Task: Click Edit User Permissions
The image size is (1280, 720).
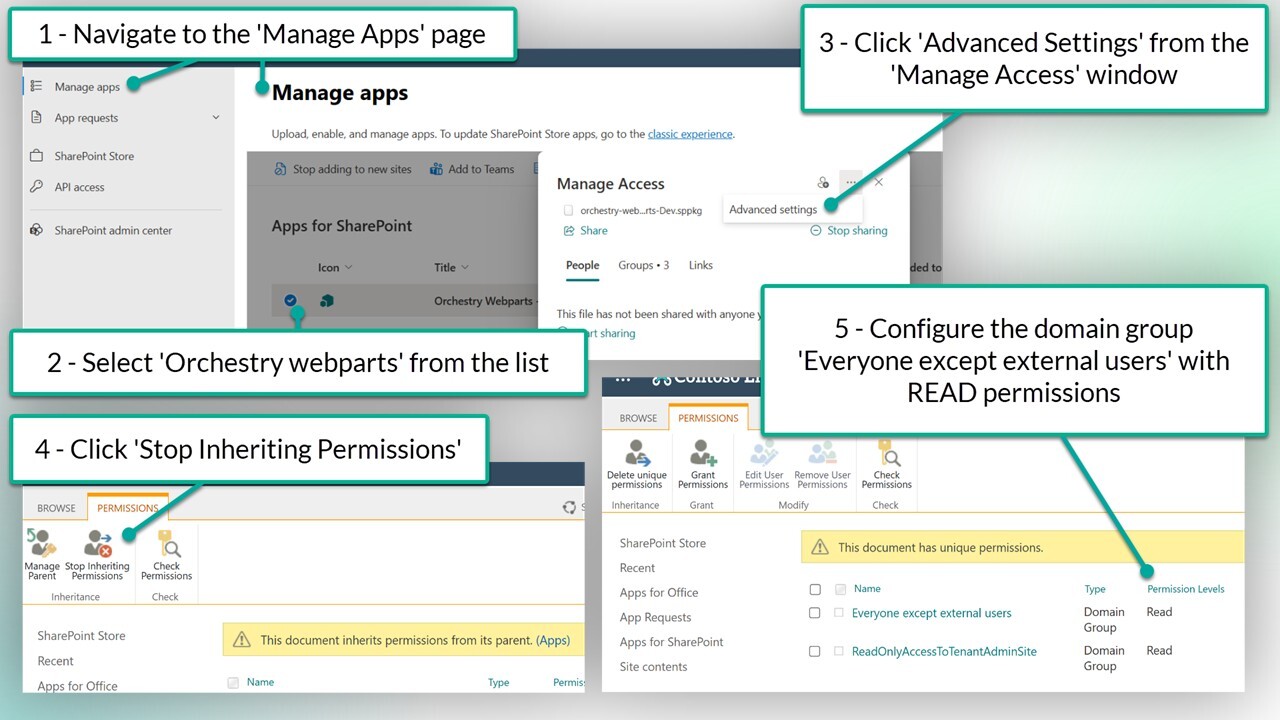Action: (x=764, y=464)
